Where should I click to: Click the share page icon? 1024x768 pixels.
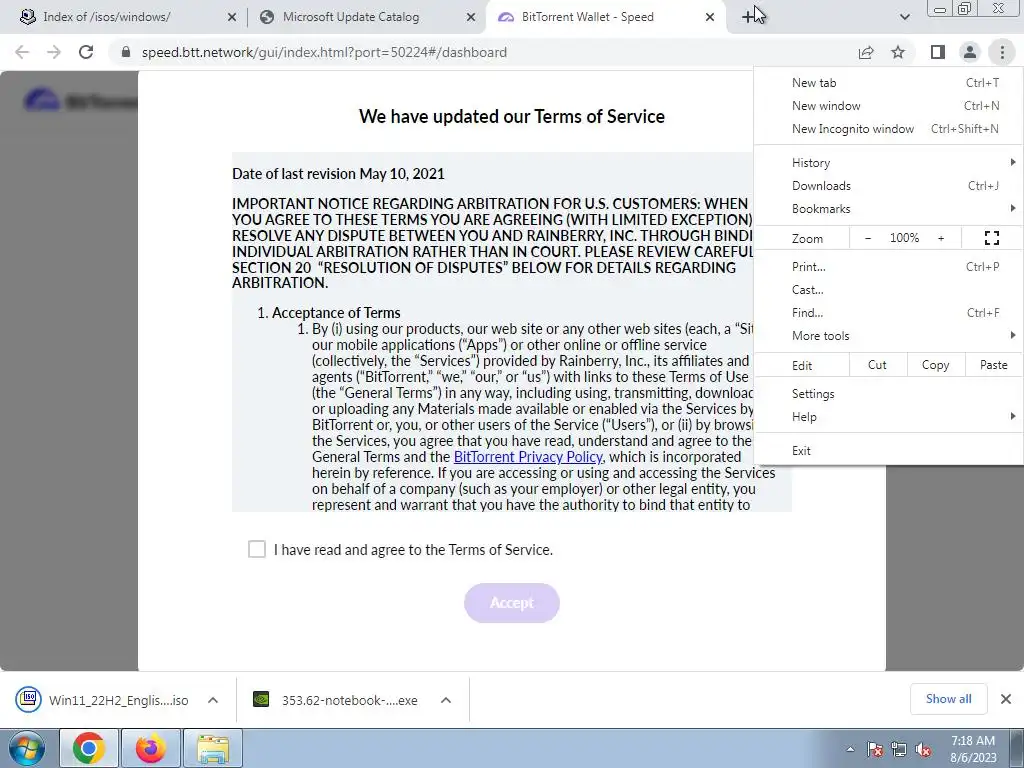pos(866,52)
